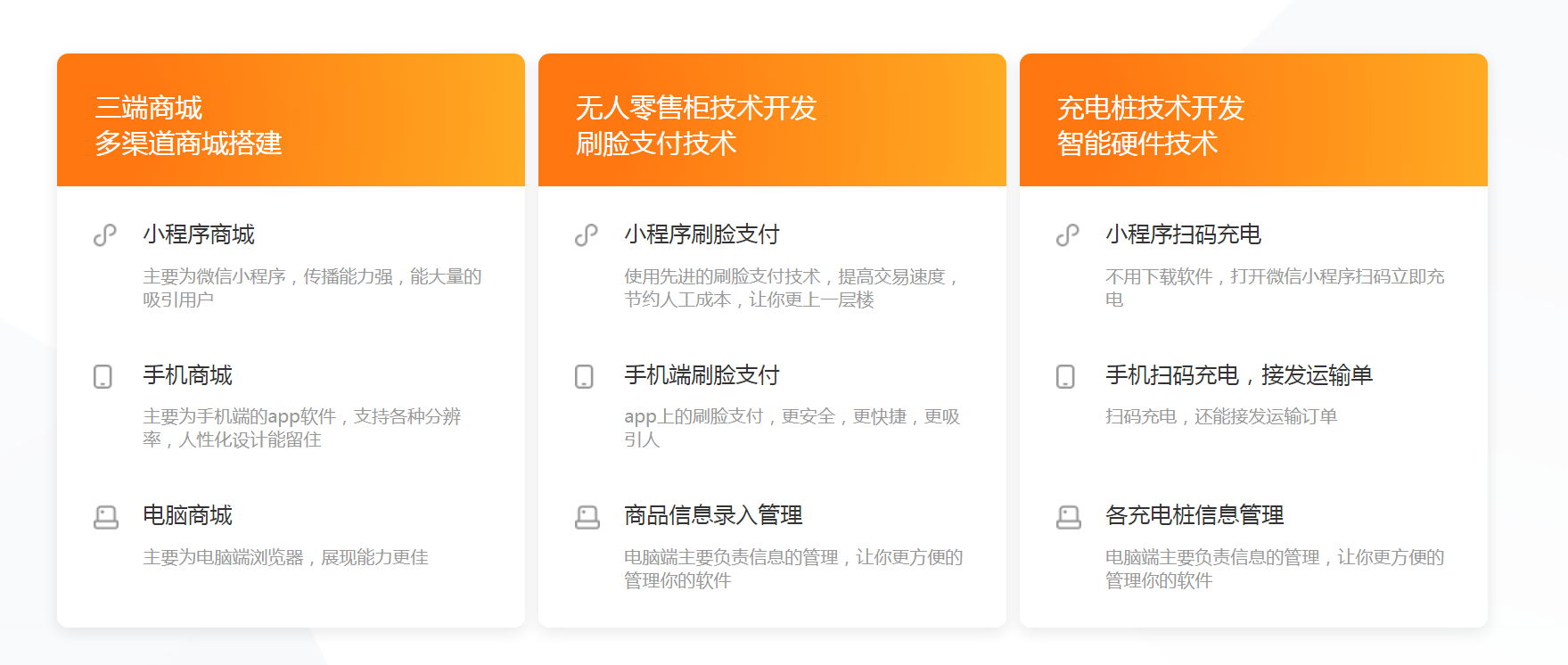Click description under 各充电桩信息管理
The width and height of the screenshot is (1568, 665).
(1275, 569)
